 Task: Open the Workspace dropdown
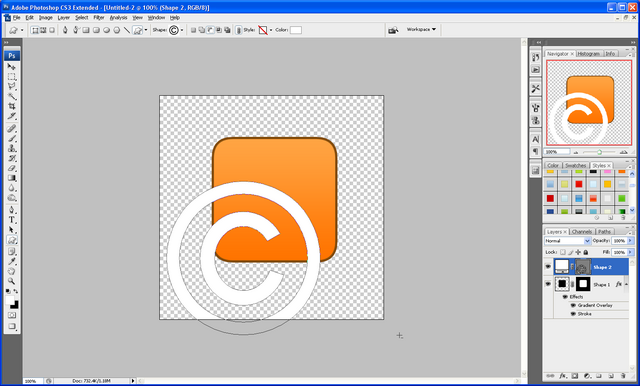(421, 29)
